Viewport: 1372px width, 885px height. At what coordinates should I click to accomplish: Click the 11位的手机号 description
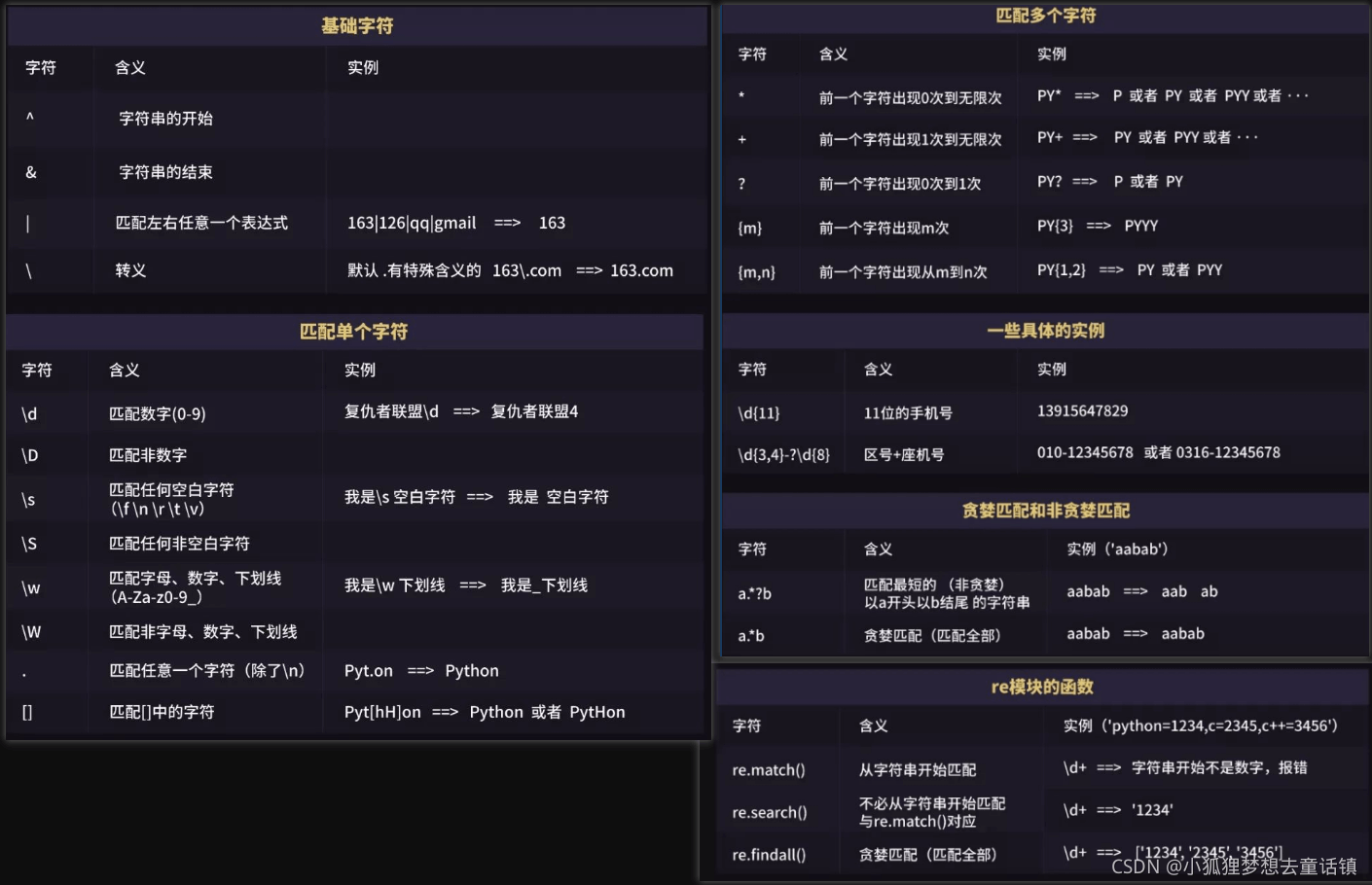[x=908, y=413]
